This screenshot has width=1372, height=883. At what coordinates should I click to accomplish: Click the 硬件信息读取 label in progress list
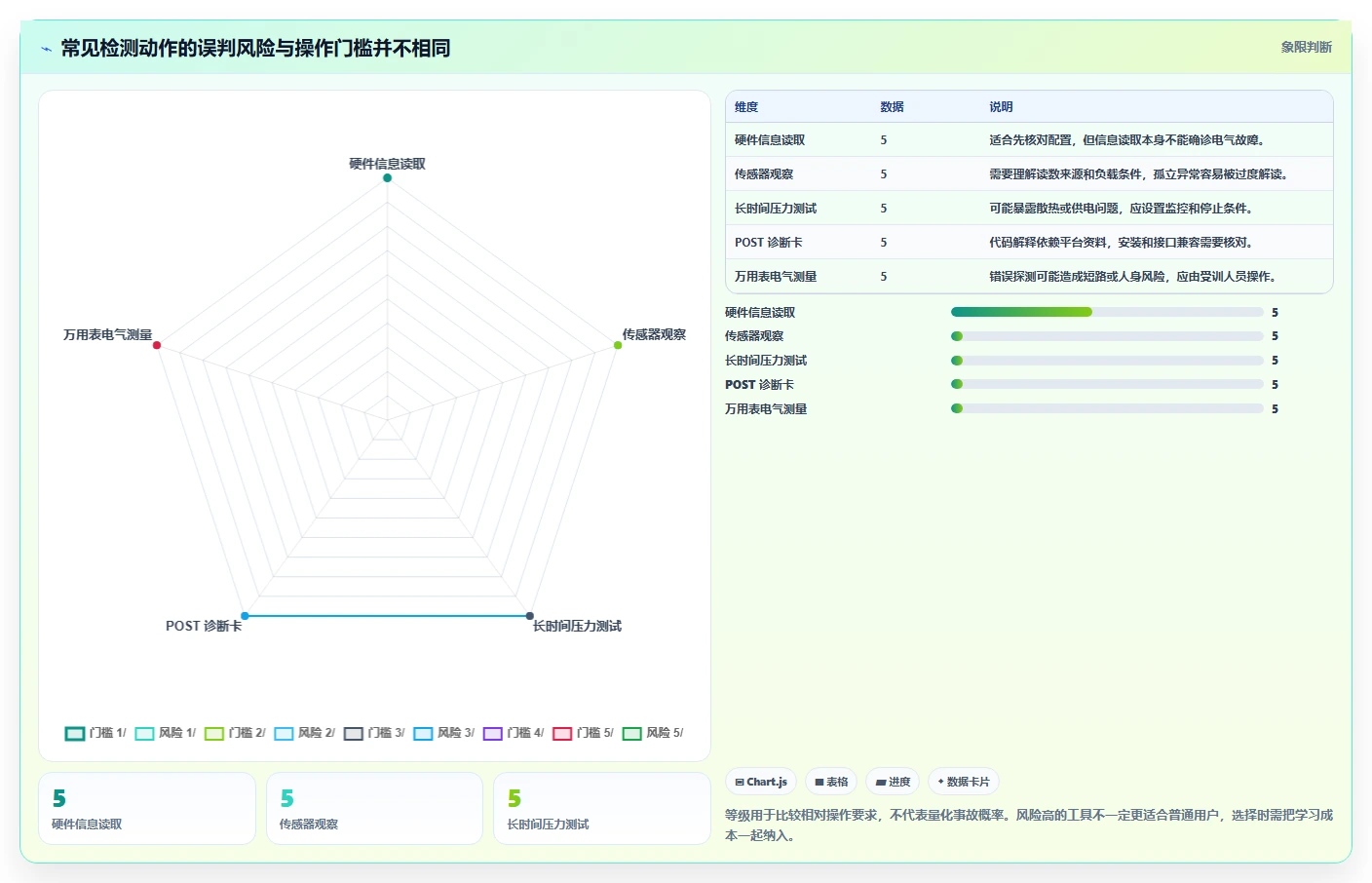coord(760,313)
